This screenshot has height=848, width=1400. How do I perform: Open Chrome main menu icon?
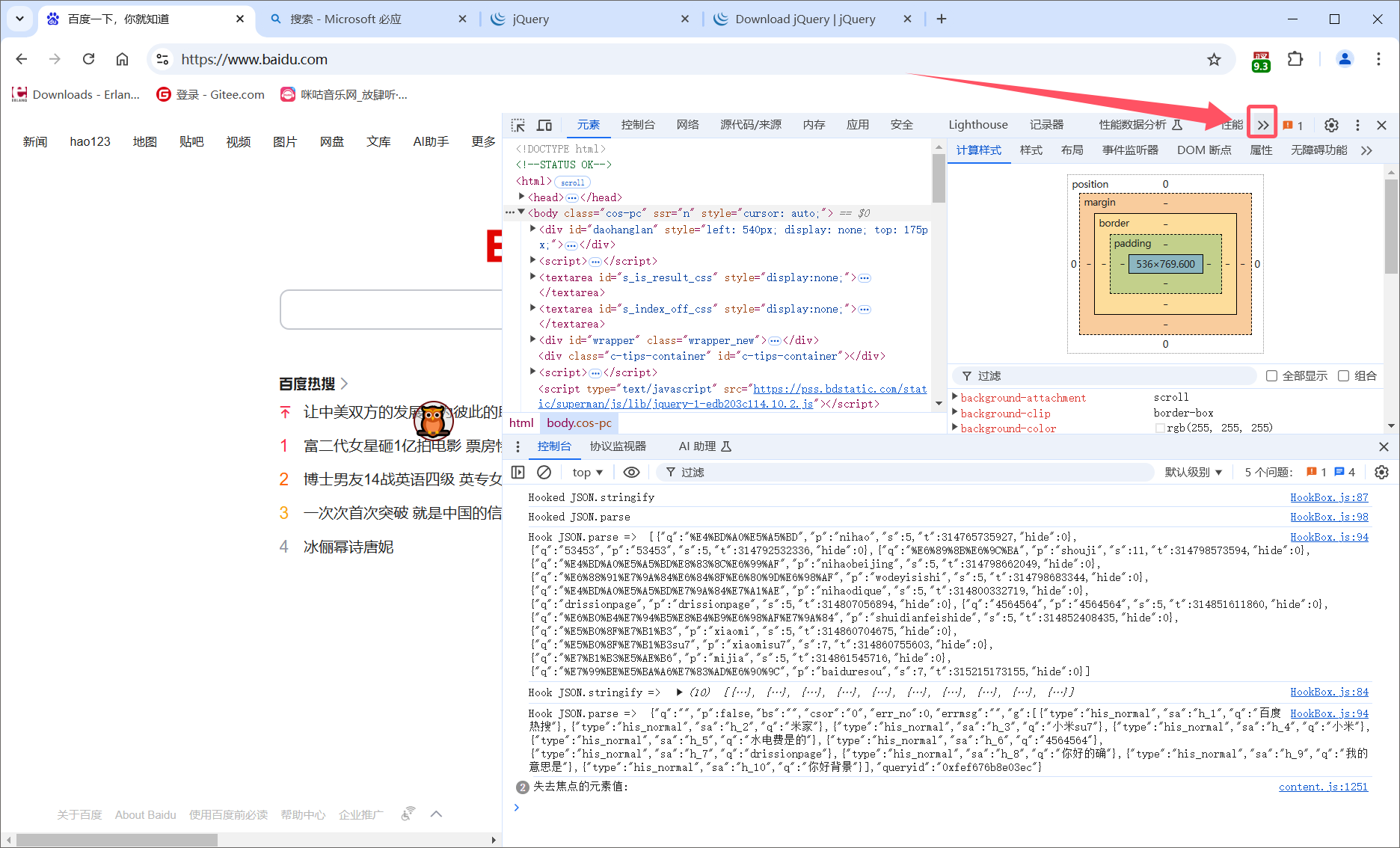[x=1378, y=59]
